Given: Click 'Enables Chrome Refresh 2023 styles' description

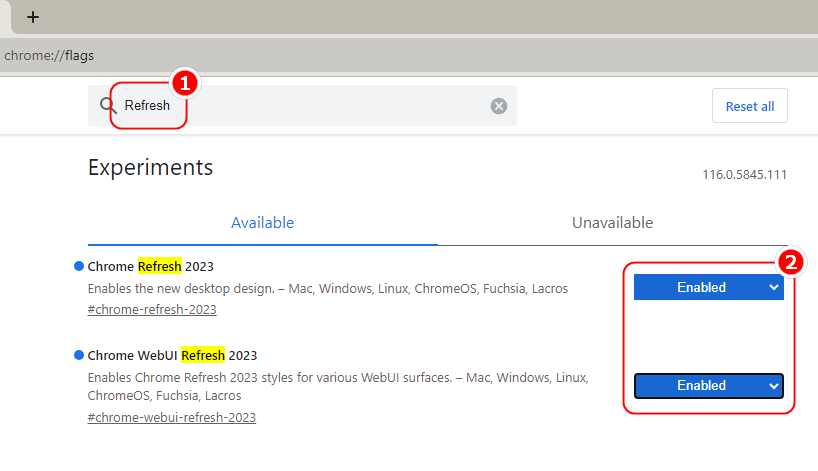Looking at the screenshot, I should (338, 386).
